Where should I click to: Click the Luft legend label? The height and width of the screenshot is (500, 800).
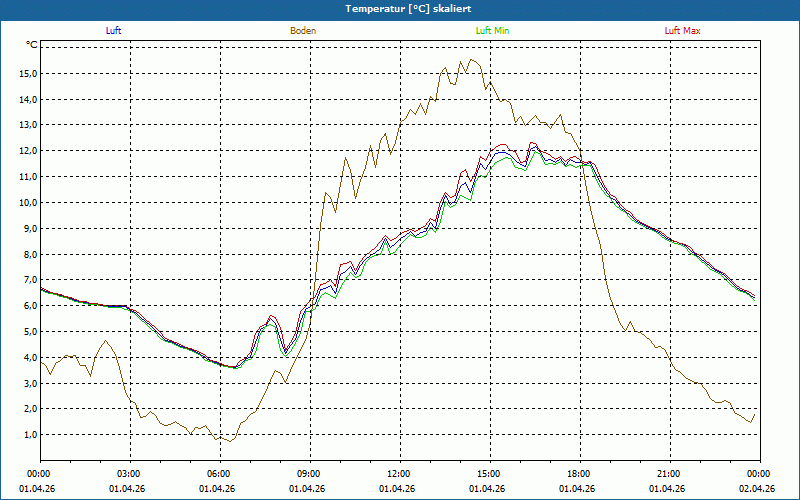tap(114, 31)
